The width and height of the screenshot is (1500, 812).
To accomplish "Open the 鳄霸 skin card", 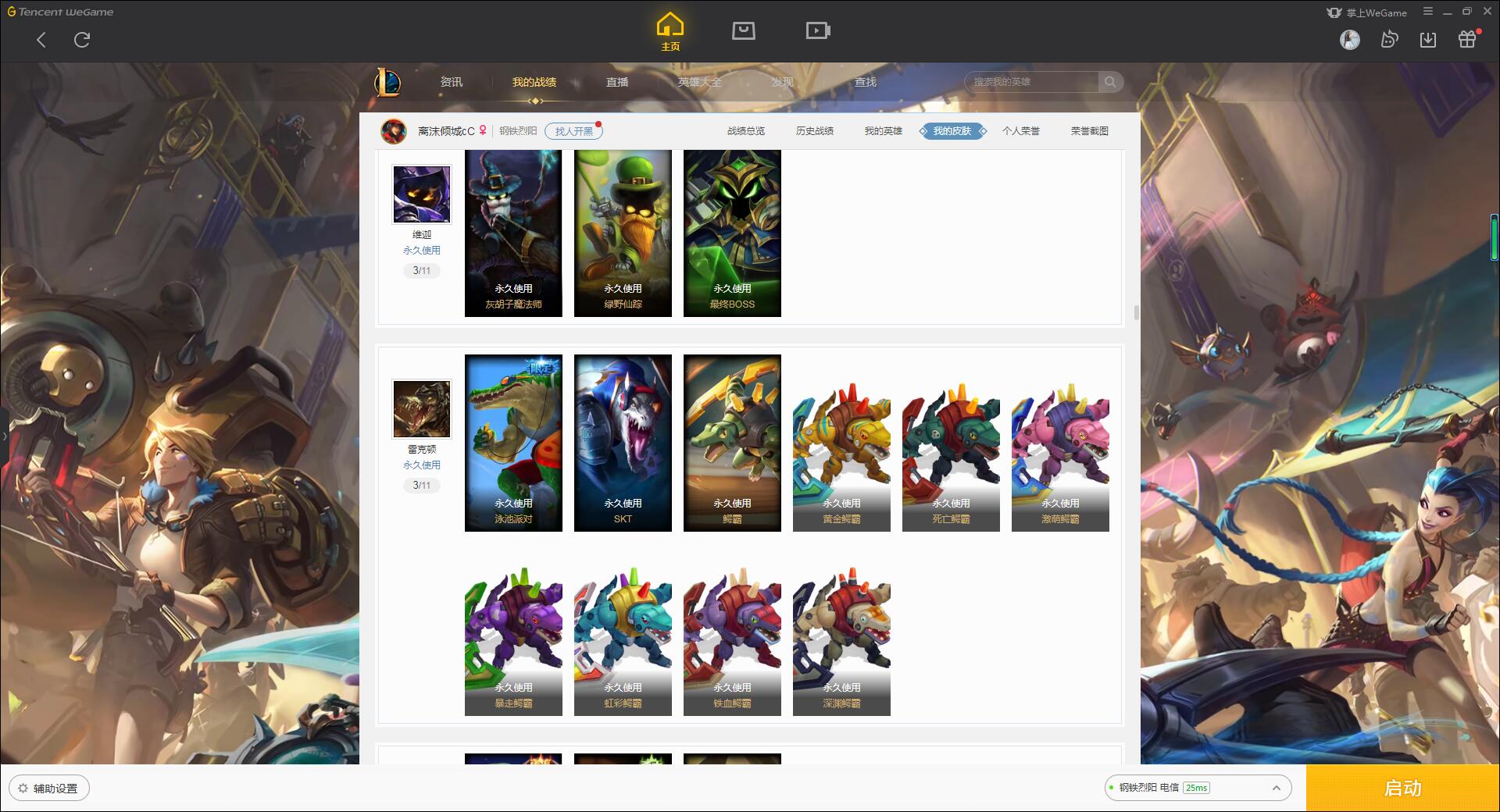I will (732, 443).
